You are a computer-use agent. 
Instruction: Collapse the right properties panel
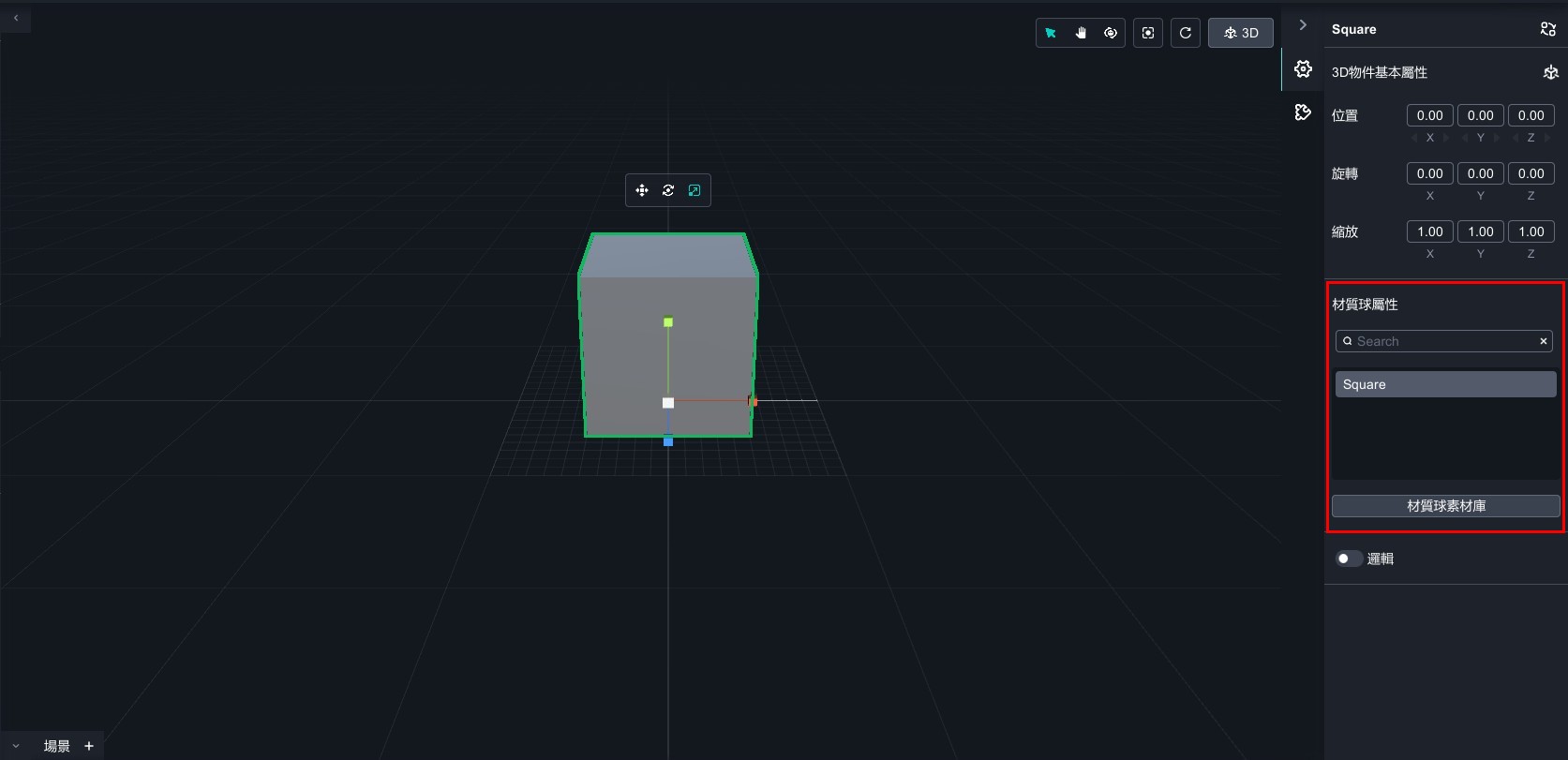(x=1303, y=25)
